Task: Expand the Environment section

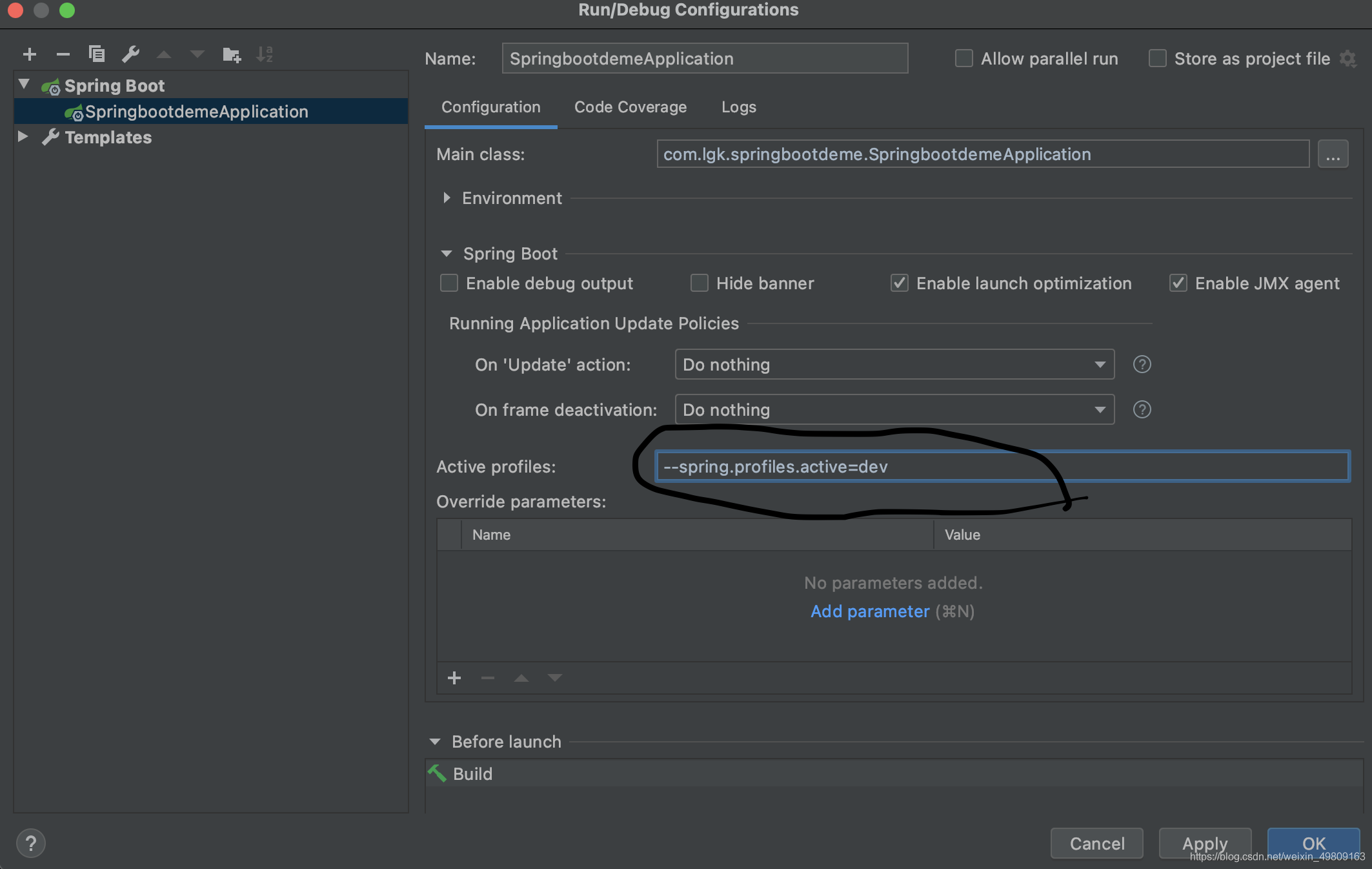Action: 447,198
